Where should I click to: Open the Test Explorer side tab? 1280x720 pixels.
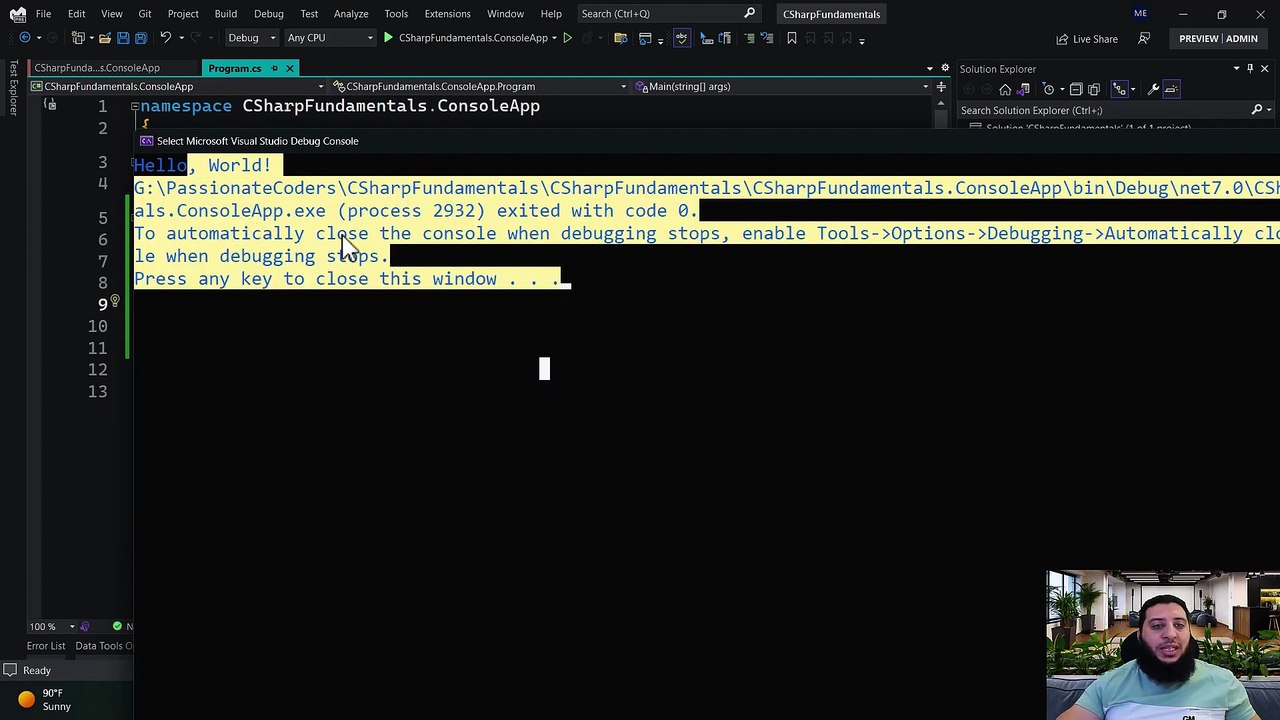pyautogui.click(x=13, y=89)
